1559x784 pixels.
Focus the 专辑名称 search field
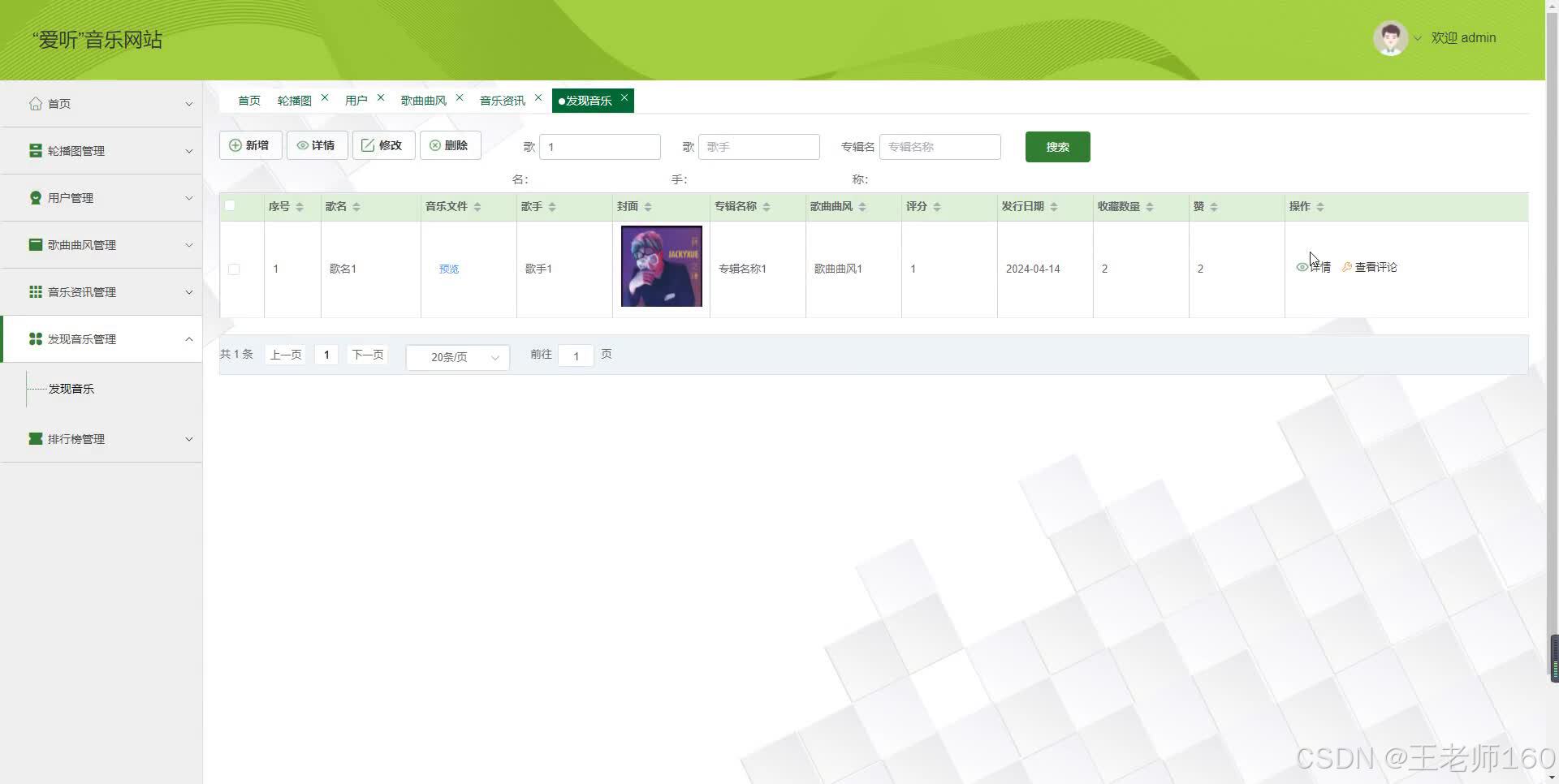pos(940,147)
